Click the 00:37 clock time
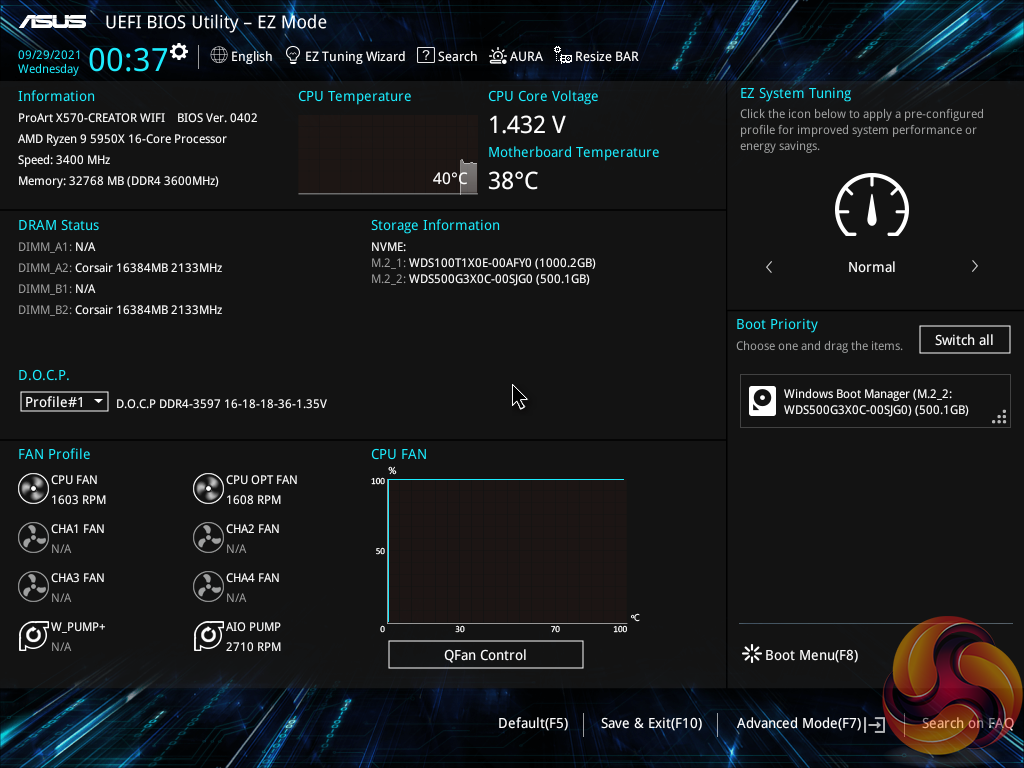The width and height of the screenshot is (1024, 768). pyautogui.click(x=128, y=60)
